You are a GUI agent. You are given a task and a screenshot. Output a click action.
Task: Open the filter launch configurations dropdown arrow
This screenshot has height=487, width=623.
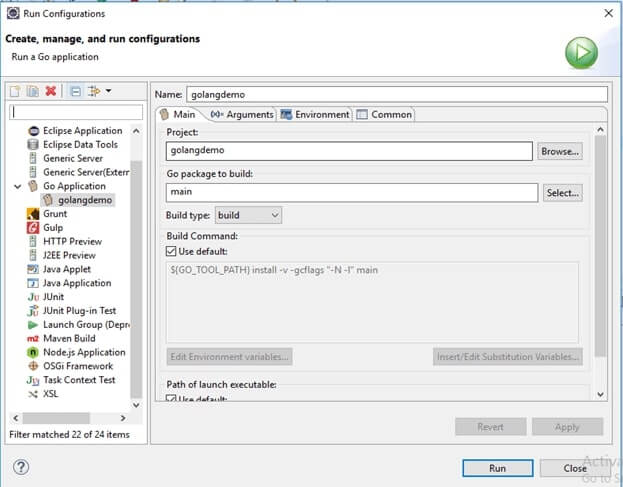pyautogui.click(x=108, y=91)
